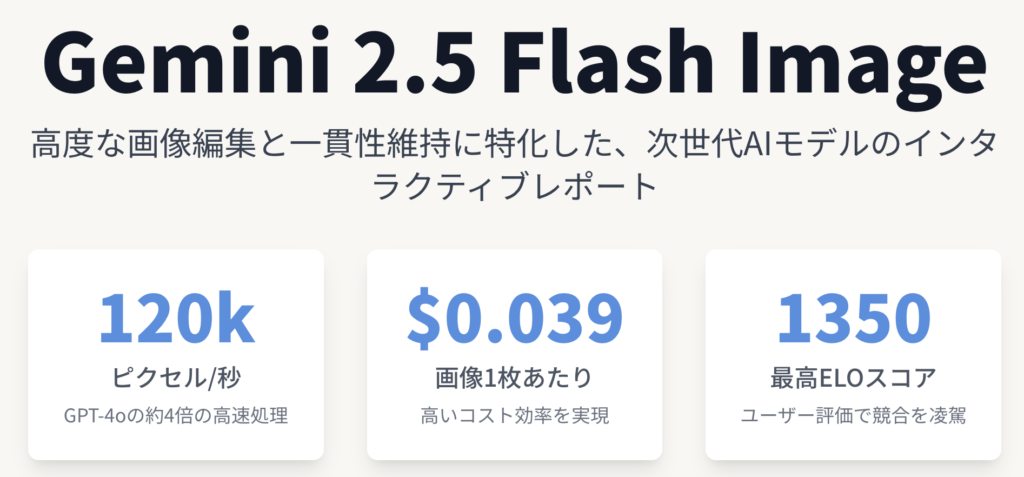Click the ピクセル/秒 label
The image size is (1024, 477).
pyautogui.click(x=175, y=379)
